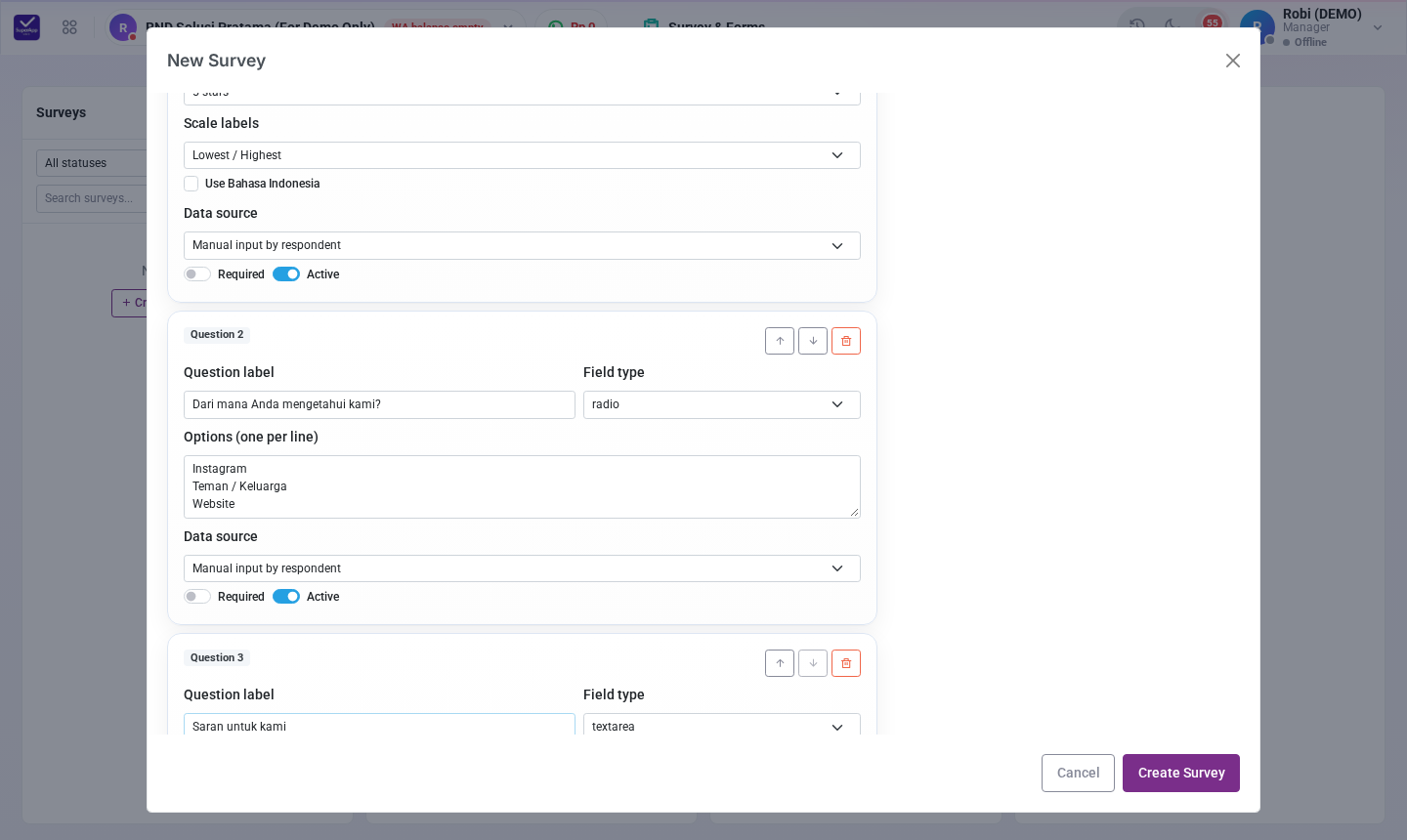
Task: Delete Question 2 with trash icon
Action: (846, 341)
